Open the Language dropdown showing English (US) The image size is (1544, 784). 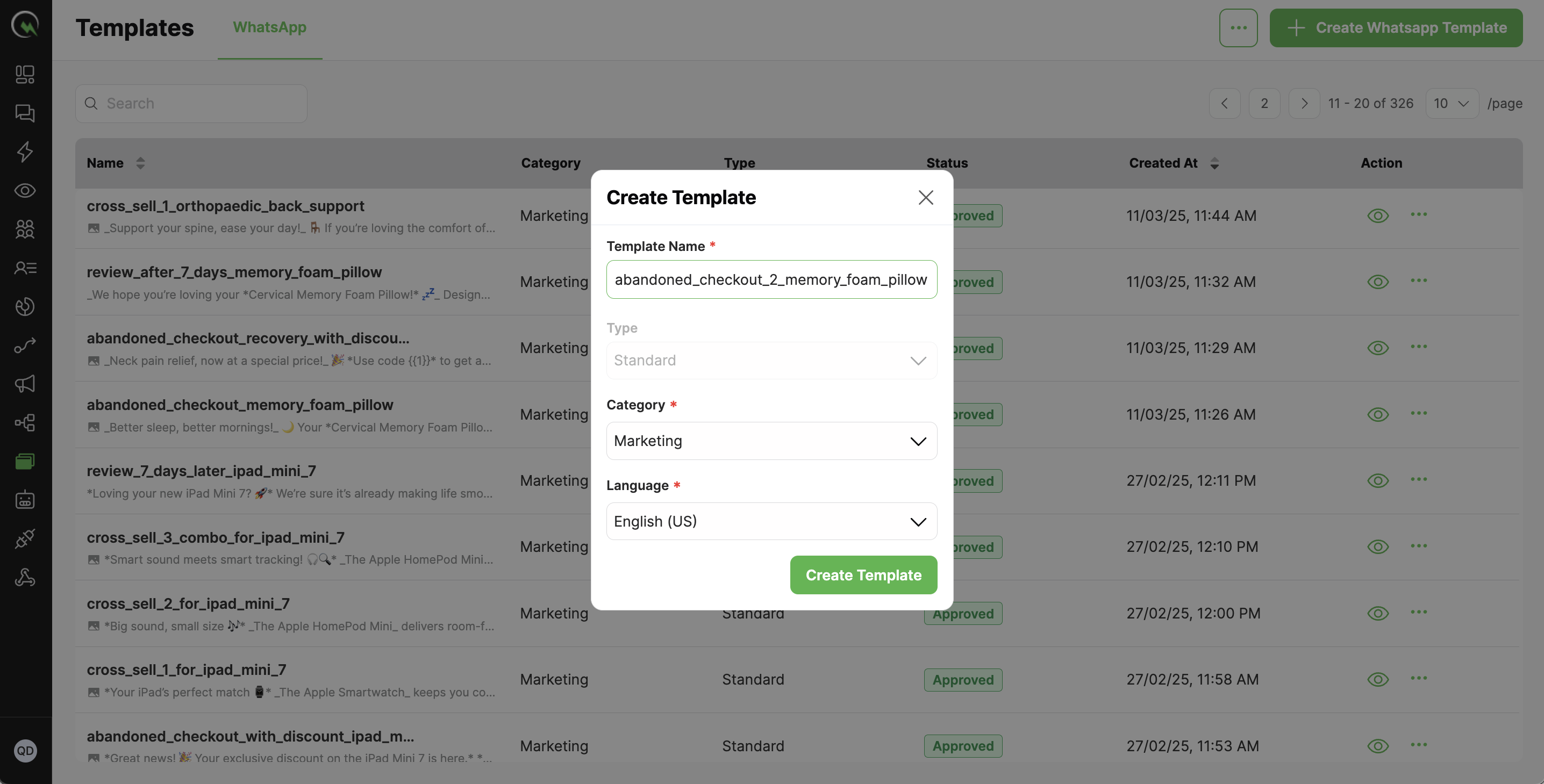point(771,521)
